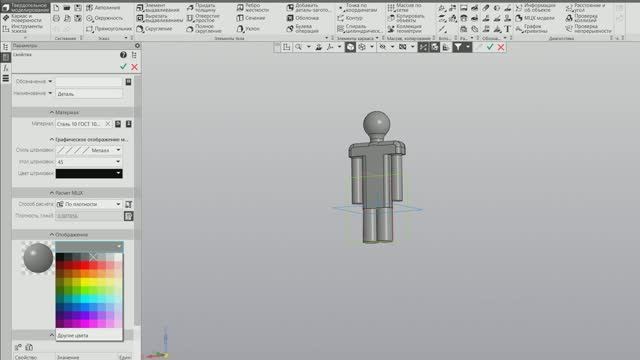The image size is (640, 360).
Task: Create a new document
Action: pos(56,8)
